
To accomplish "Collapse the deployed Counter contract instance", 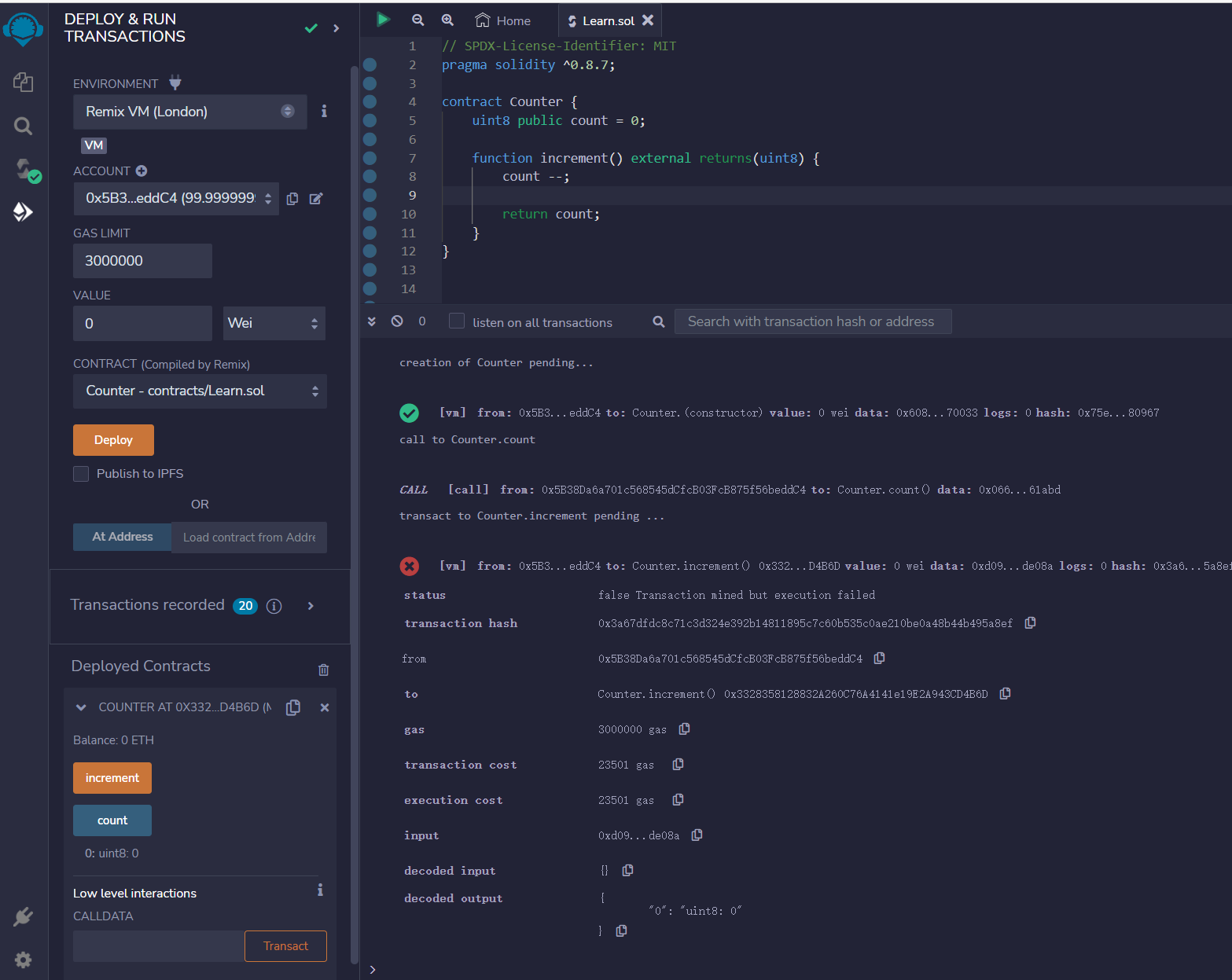I will [81, 707].
